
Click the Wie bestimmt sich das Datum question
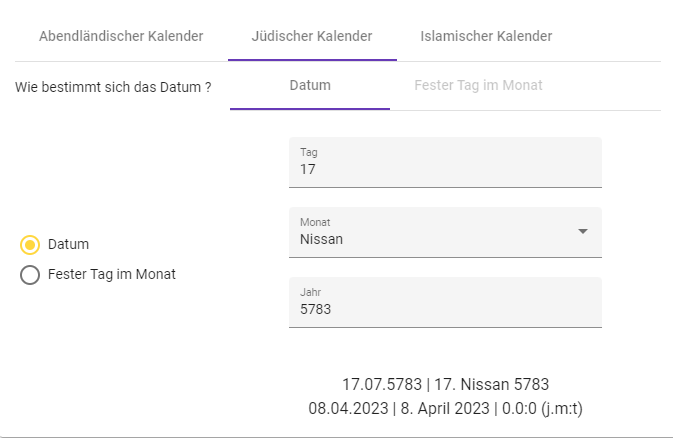pyautogui.click(x=113, y=87)
